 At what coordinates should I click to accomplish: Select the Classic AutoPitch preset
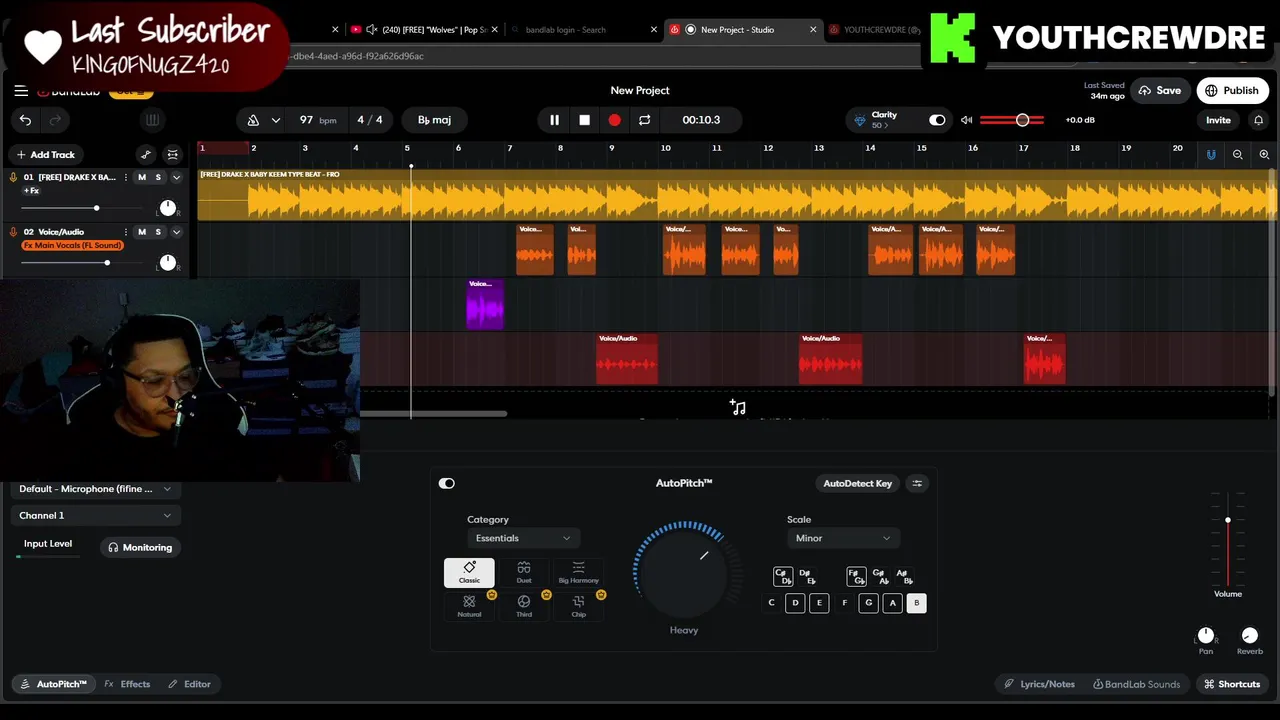469,573
